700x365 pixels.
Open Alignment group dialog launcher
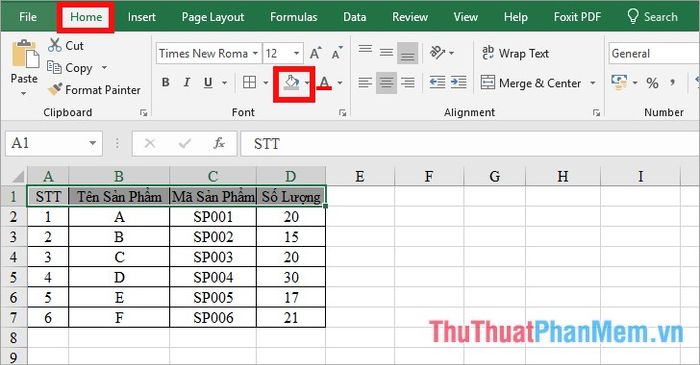click(596, 113)
